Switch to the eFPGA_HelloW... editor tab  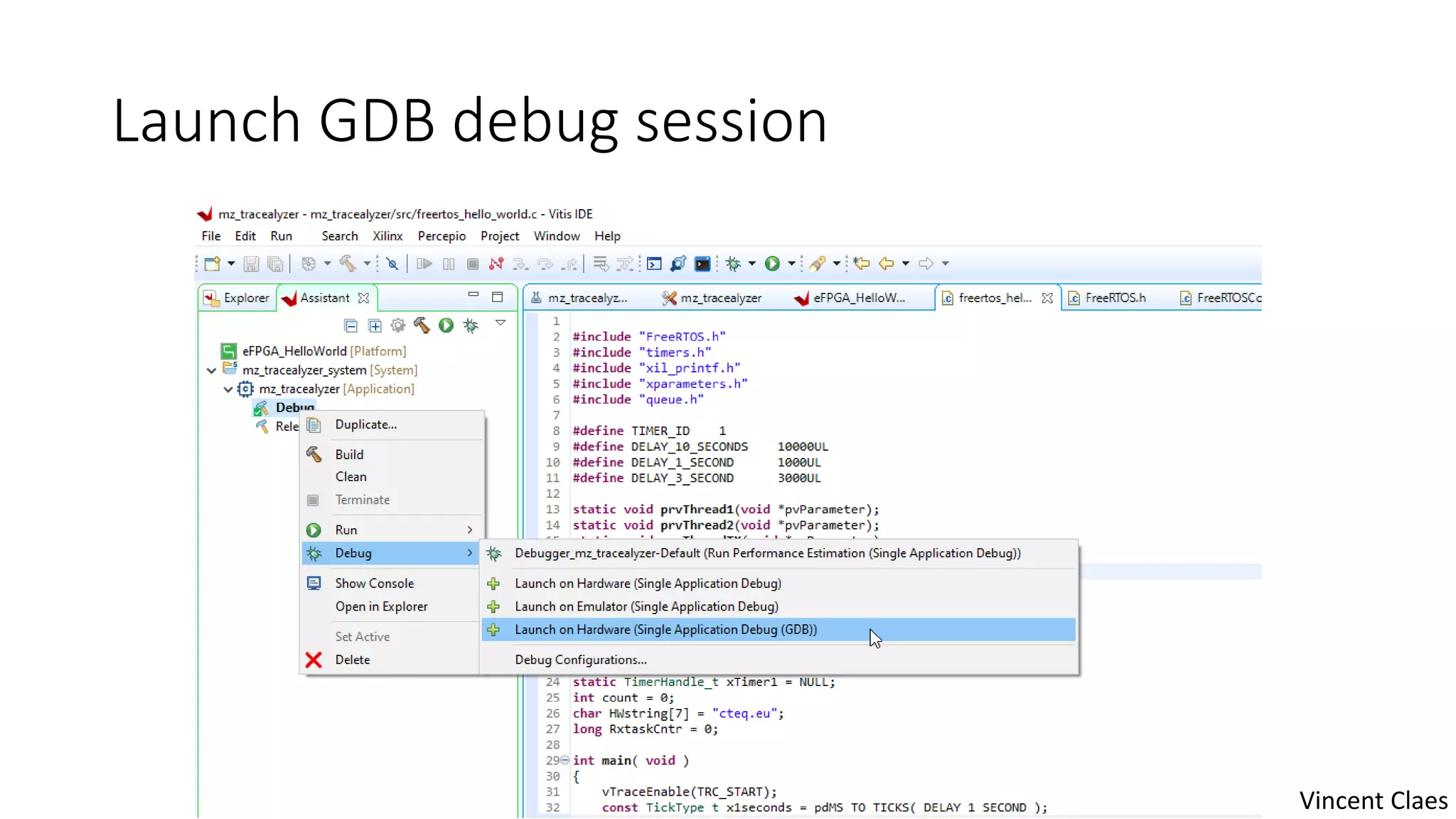(x=850, y=298)
